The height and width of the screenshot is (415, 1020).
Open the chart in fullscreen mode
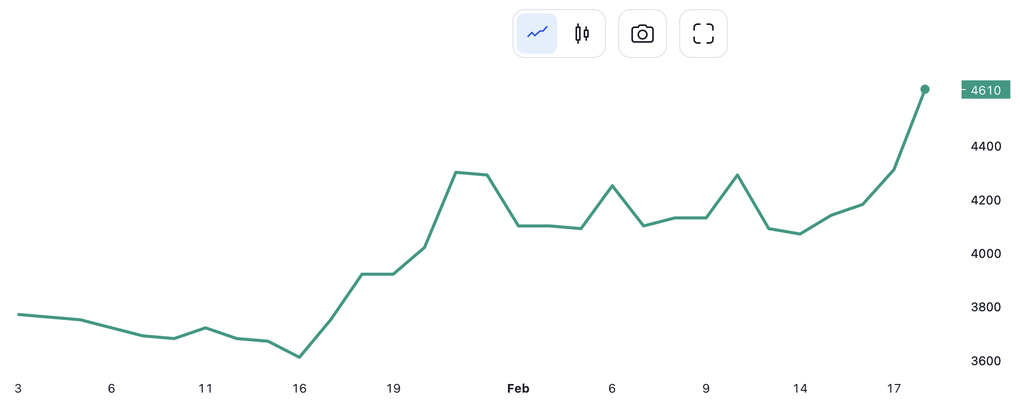click(703, 34)
